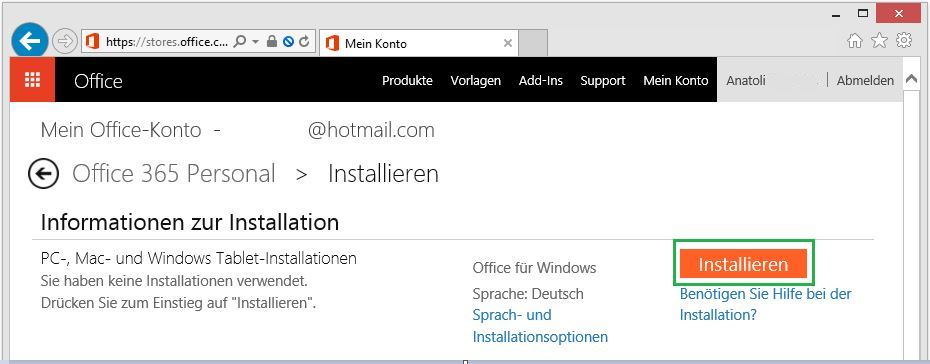
Task: Click the orange Installieren button
Action: click(x=743, y=264)
